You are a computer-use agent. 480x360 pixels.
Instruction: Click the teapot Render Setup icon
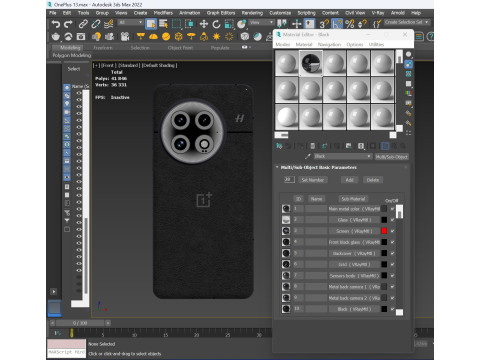pos(56,37)
